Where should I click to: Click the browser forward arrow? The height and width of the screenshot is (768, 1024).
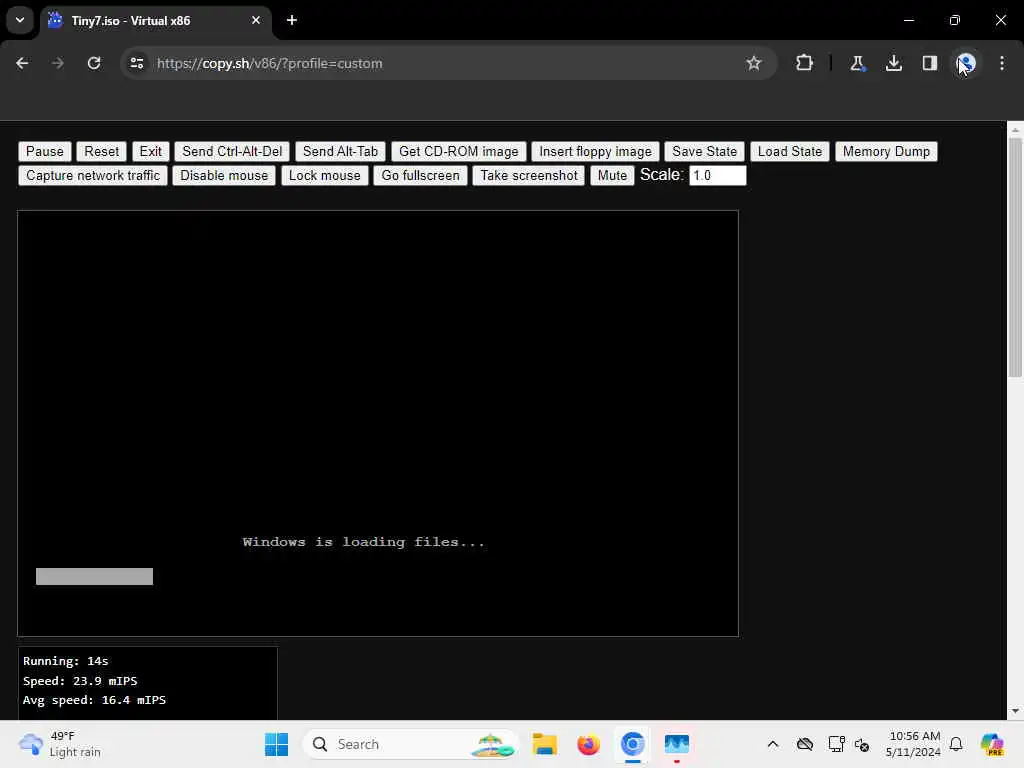coord(57,63)
